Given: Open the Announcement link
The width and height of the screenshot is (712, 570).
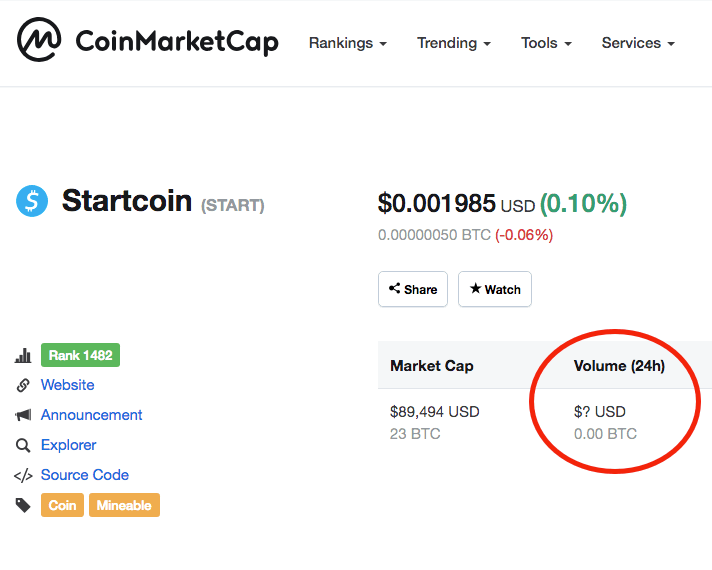Looking at the screenshot, I should click(92, 415).
